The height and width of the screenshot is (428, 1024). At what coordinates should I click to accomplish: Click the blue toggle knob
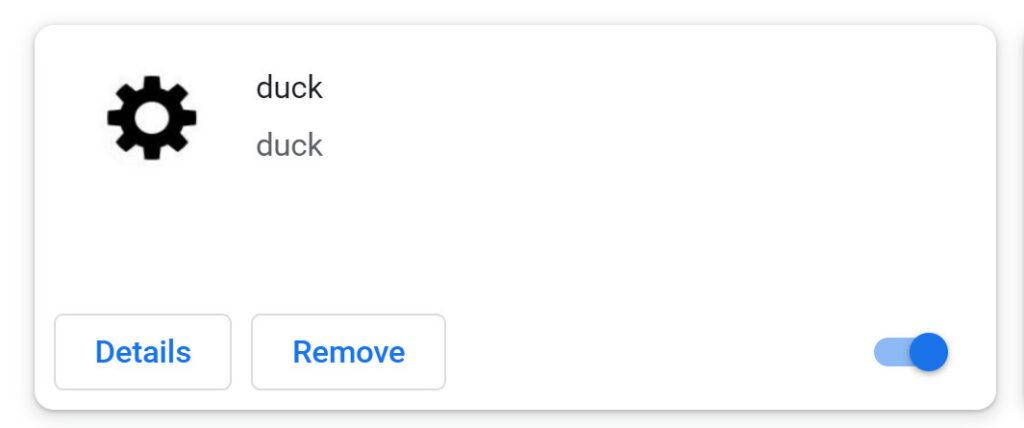pos(929,352)
